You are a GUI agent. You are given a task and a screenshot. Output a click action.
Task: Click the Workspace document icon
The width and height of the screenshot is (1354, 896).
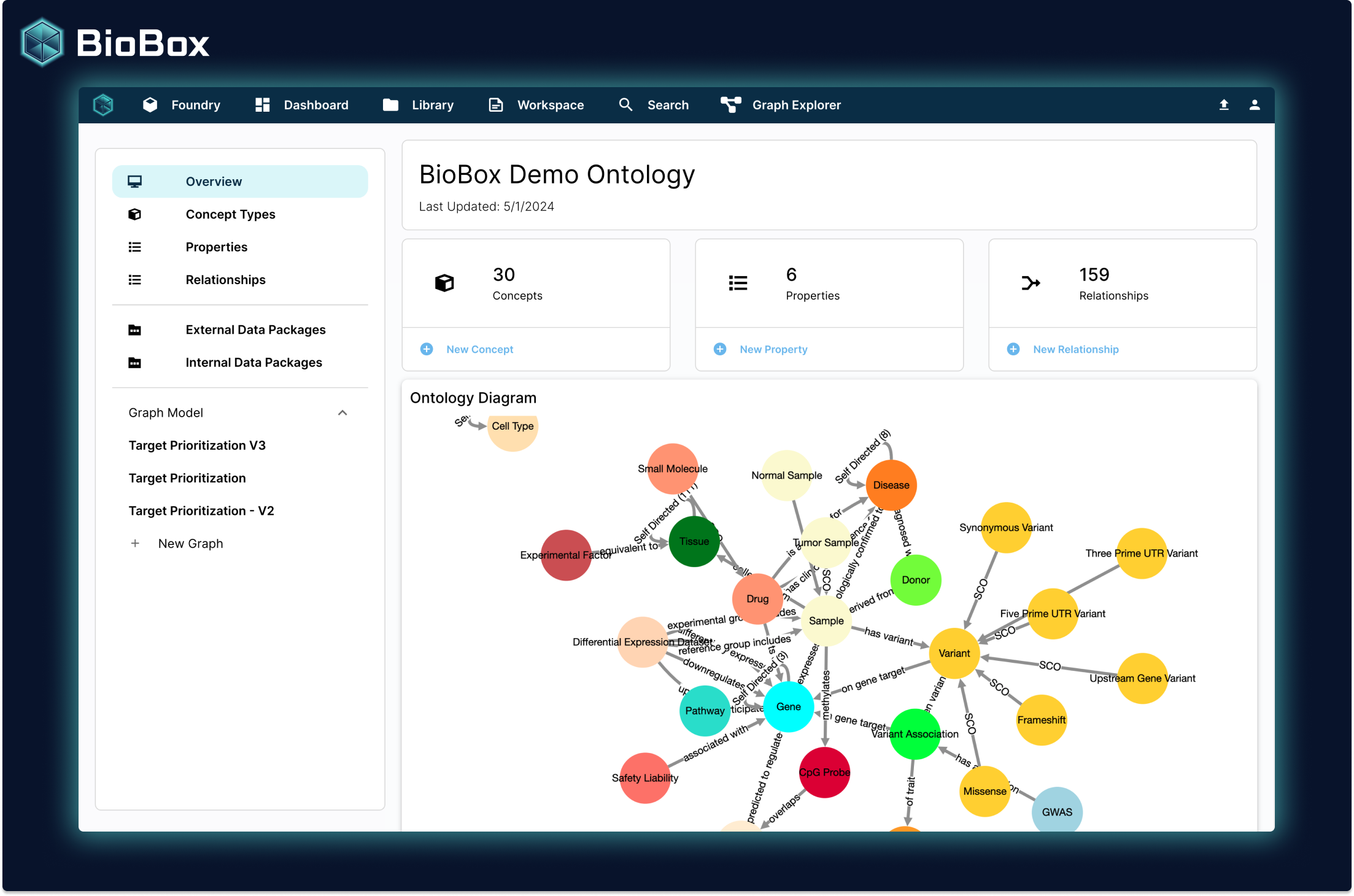495,105
